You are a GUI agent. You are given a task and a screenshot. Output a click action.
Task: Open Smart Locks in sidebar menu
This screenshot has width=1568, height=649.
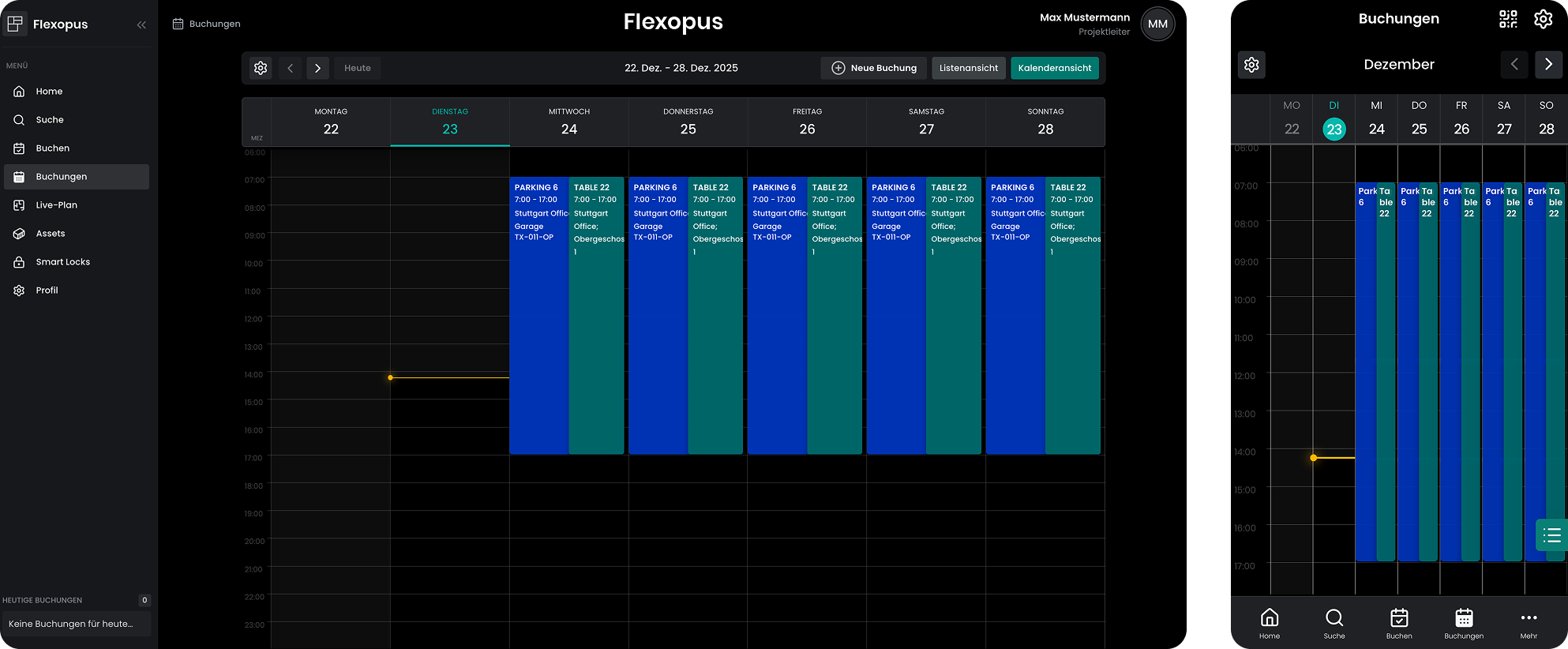pos(62,262)
